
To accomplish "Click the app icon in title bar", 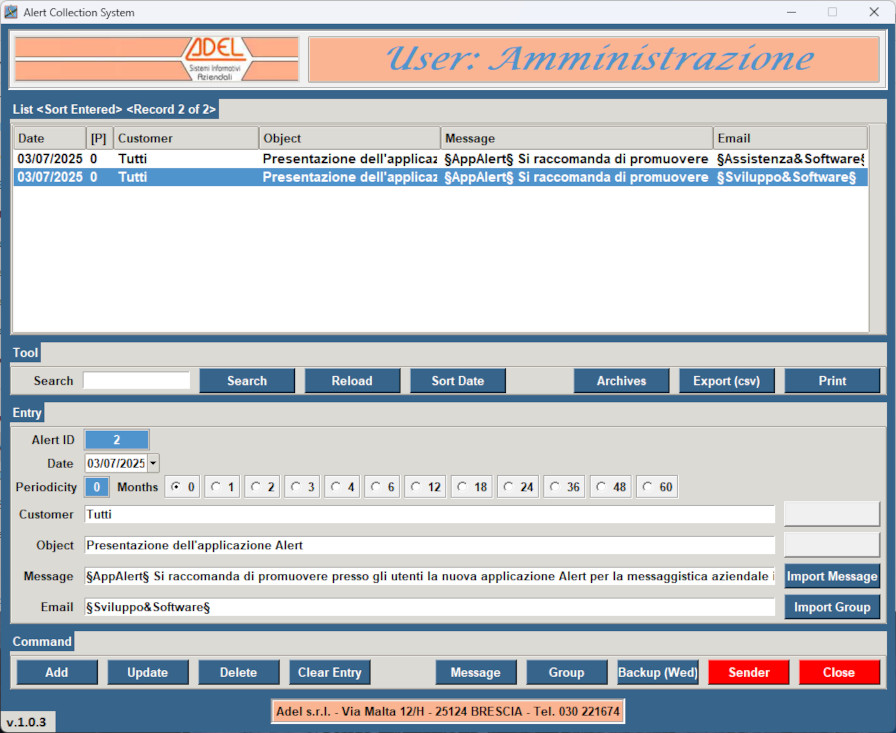I will coord(11,12).
